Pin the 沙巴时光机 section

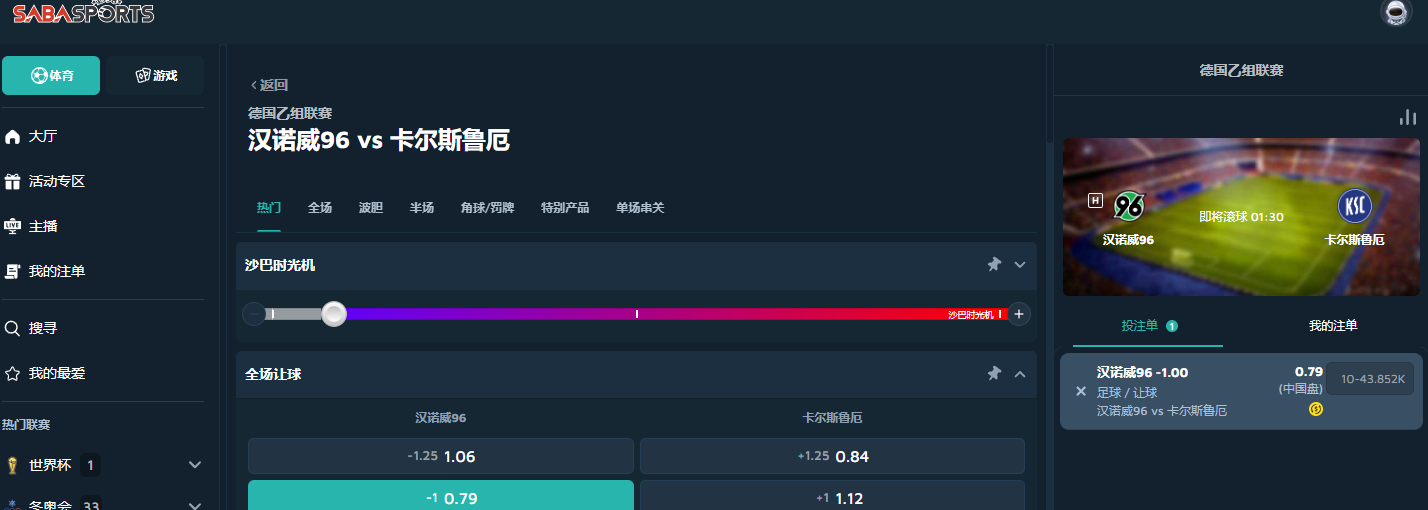994,265
